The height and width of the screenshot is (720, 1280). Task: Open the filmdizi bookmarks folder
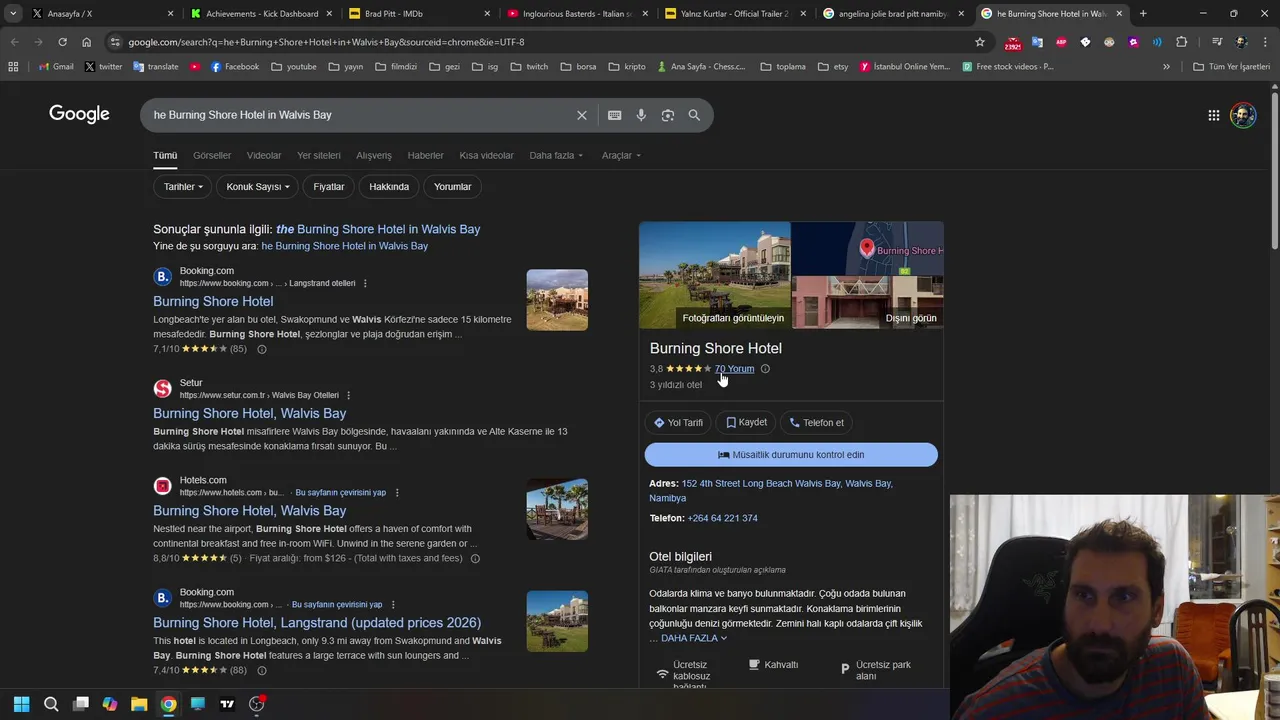pos(397,67)
